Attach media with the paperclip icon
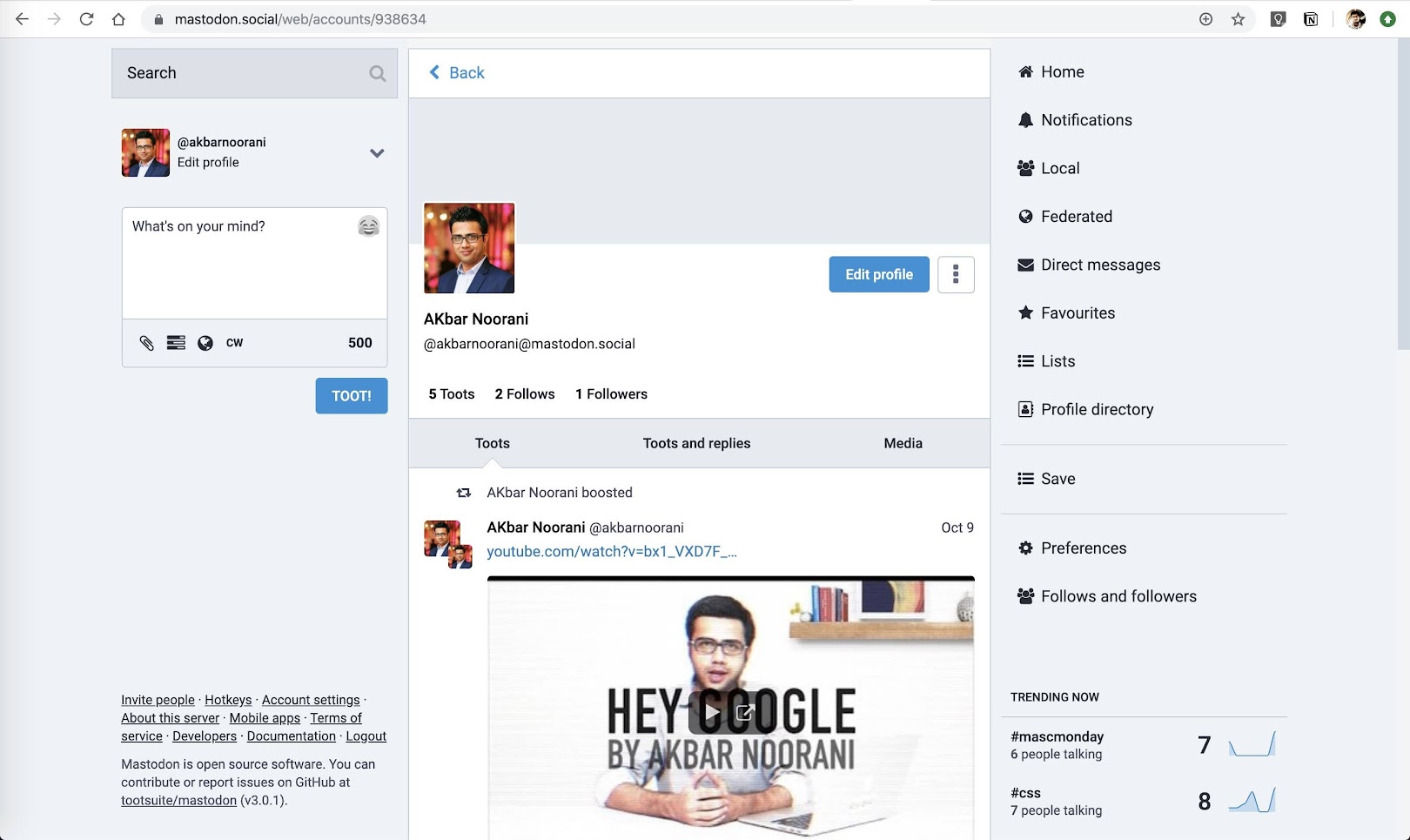1410x840 pixels. (146, 343)
